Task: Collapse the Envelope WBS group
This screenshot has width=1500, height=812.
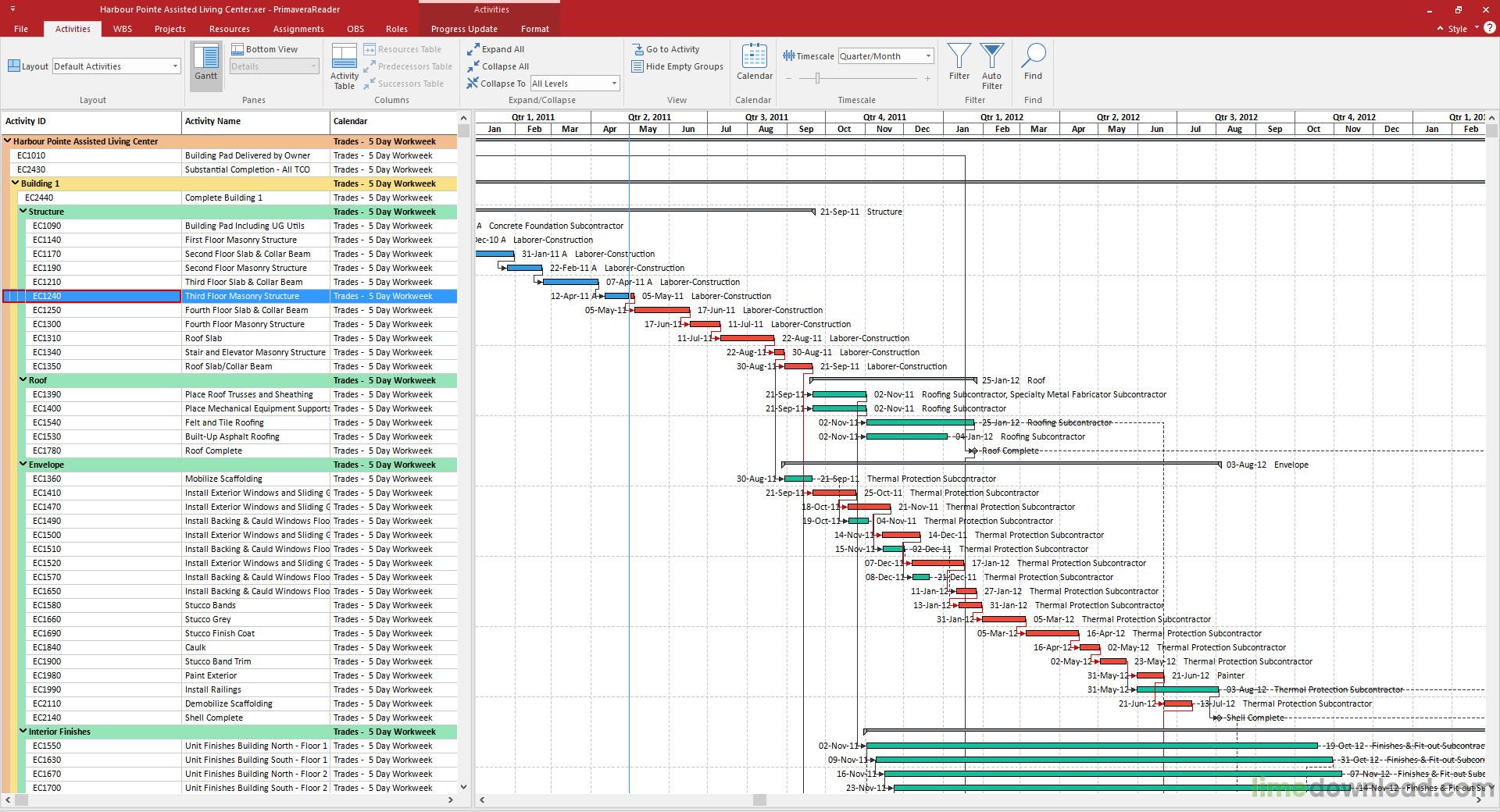Action: click(23, 465)
